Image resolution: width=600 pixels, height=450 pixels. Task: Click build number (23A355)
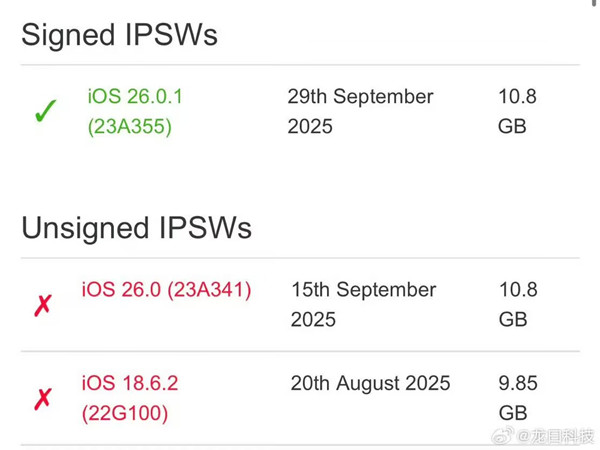[x=129, y=127]
